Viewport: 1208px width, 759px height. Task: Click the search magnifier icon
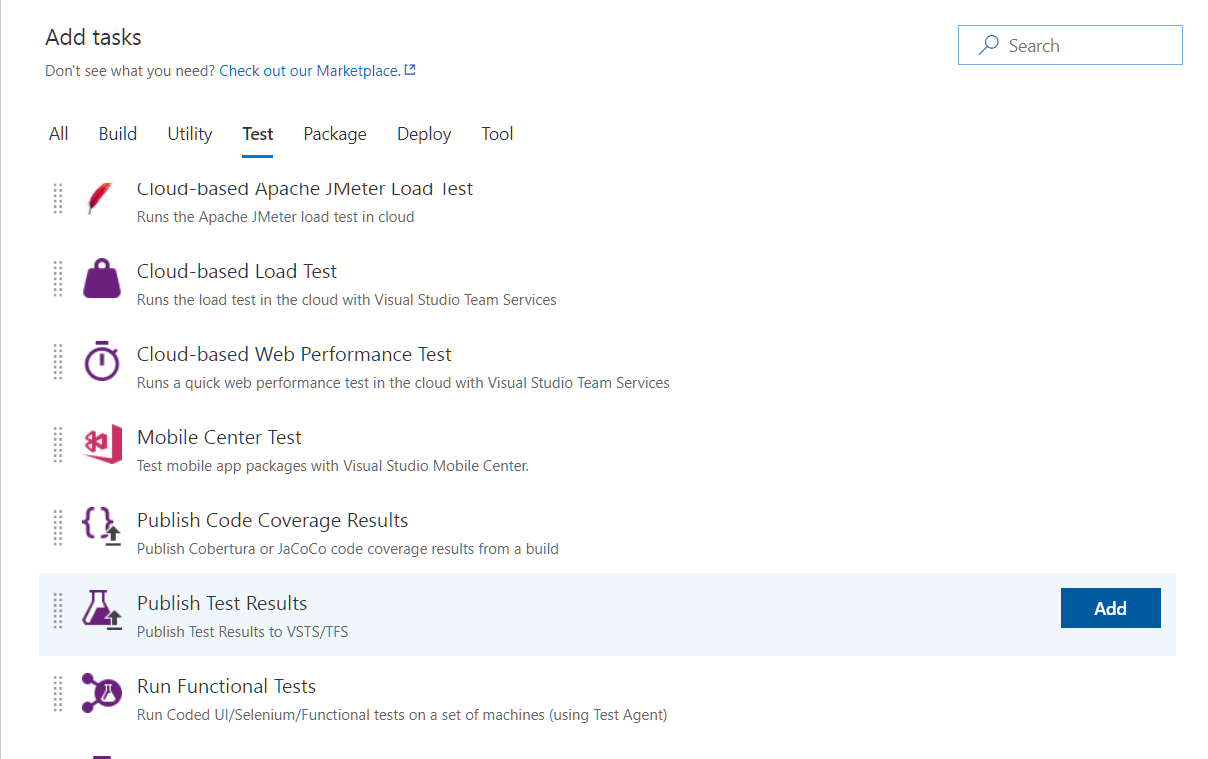(x=988, y=45)
